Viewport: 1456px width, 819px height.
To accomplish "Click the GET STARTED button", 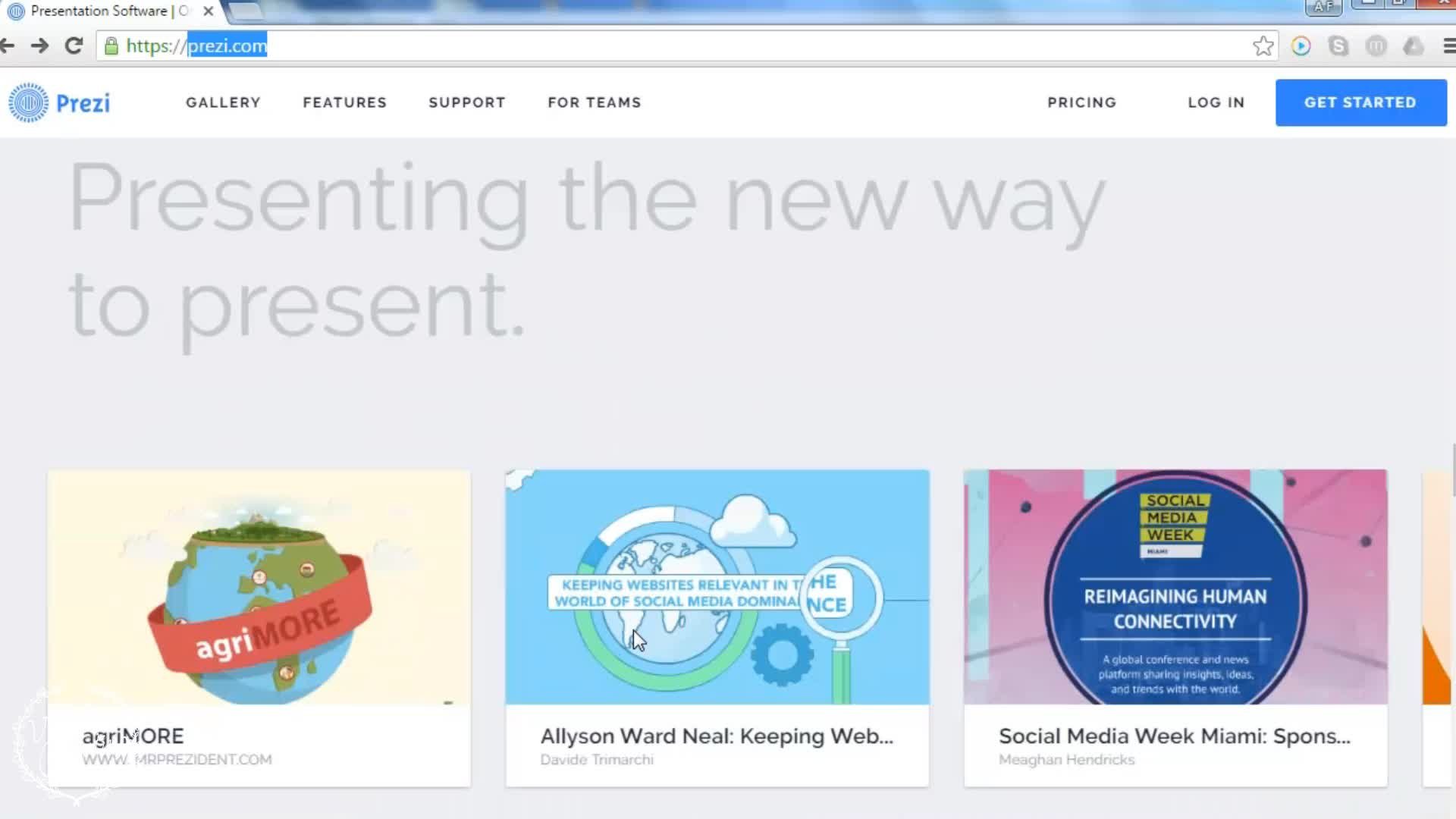I will (1360, 102).
